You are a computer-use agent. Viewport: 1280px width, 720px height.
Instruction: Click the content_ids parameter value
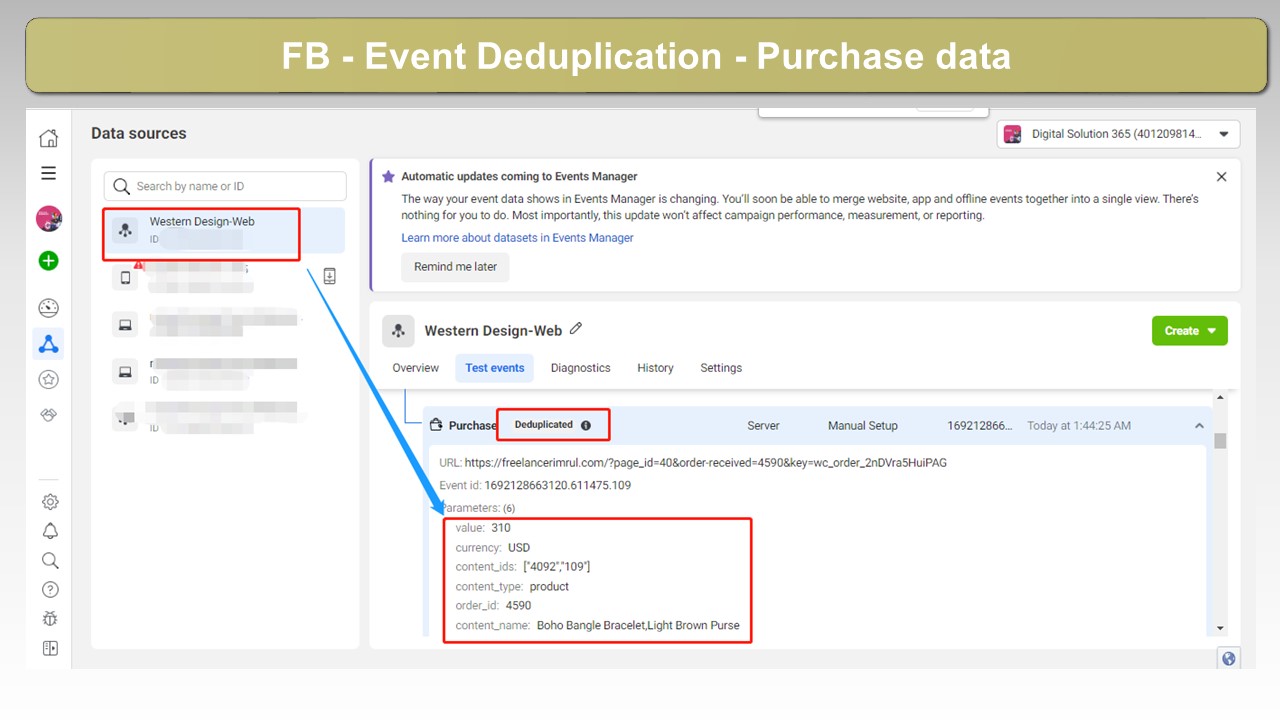click(x=556, y=567)
